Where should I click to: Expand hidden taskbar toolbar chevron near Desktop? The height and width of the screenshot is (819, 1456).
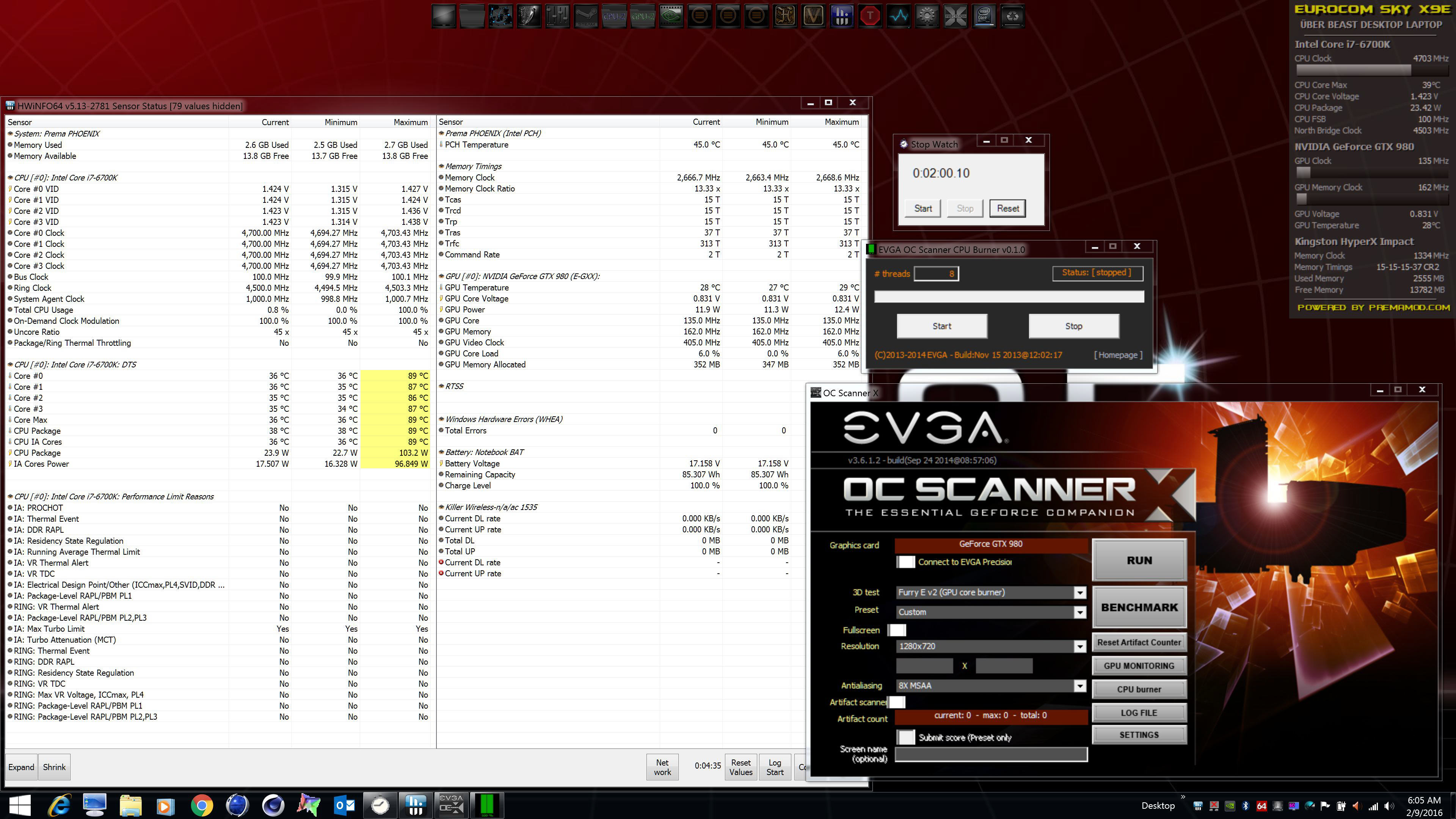1183,797
